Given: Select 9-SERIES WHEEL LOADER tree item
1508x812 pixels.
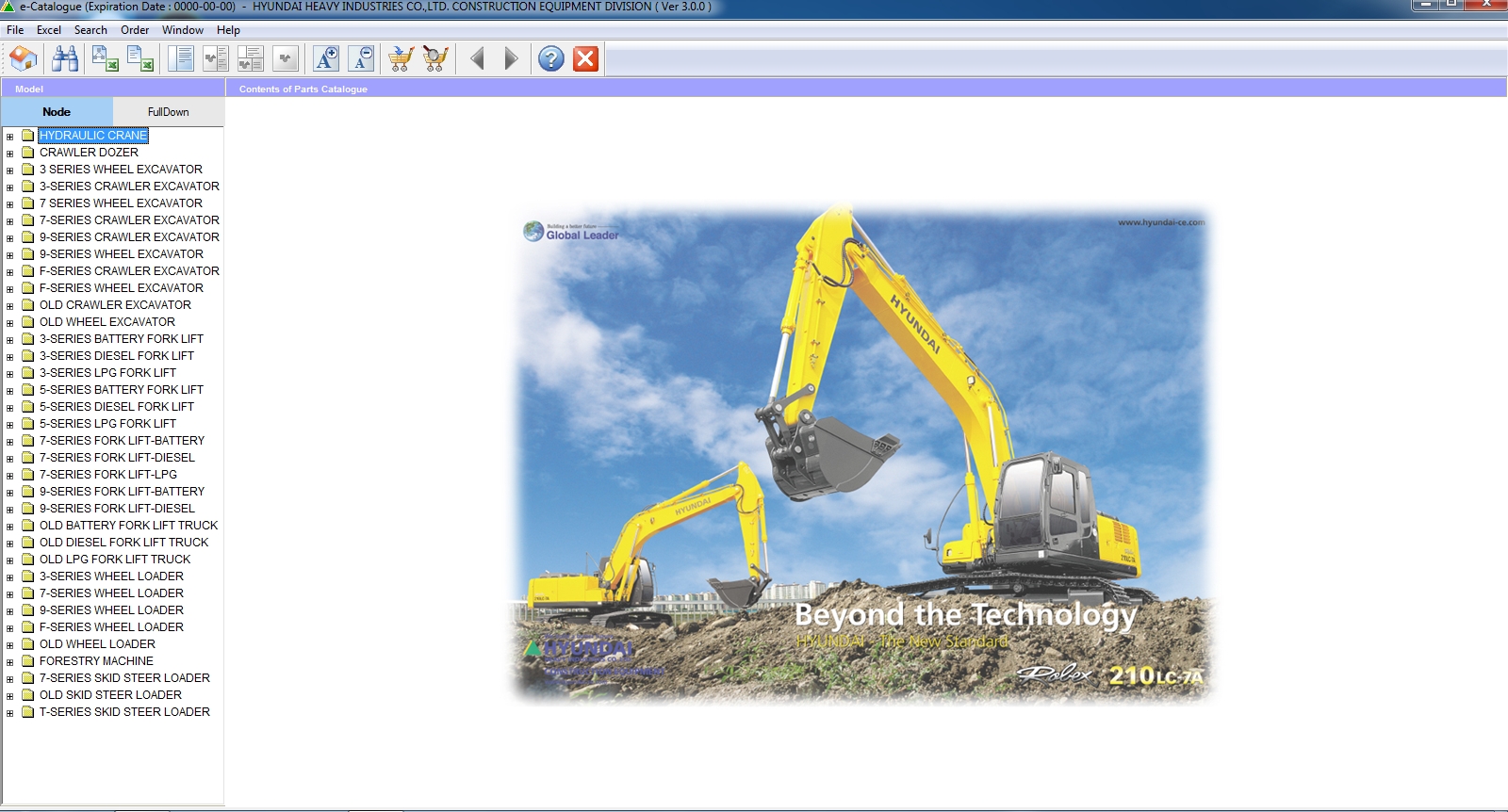Looking at the screenshot, I should click(x=111, y=609).
